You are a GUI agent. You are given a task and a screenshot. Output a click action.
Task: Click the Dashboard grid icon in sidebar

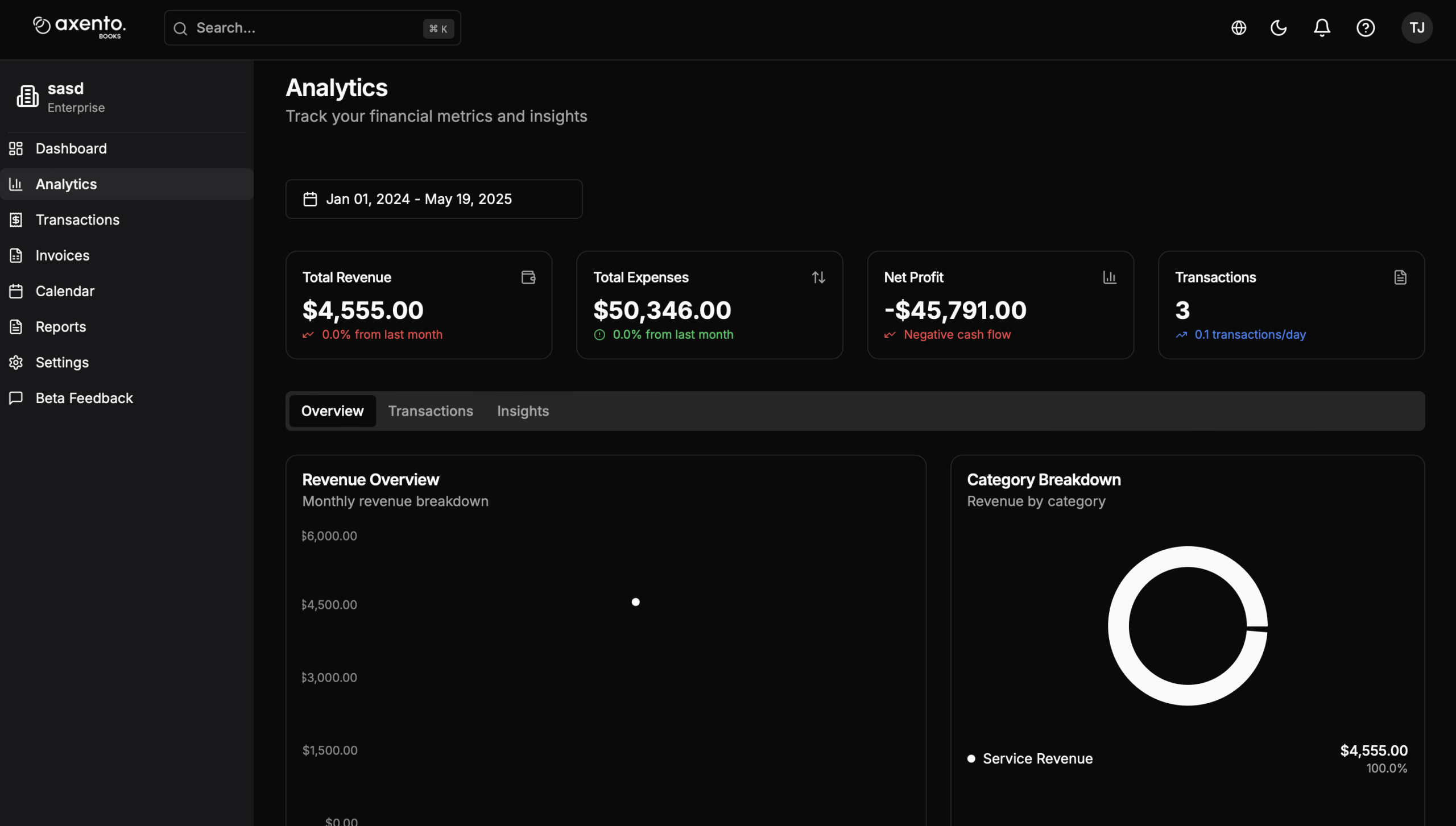click(16, 148)
